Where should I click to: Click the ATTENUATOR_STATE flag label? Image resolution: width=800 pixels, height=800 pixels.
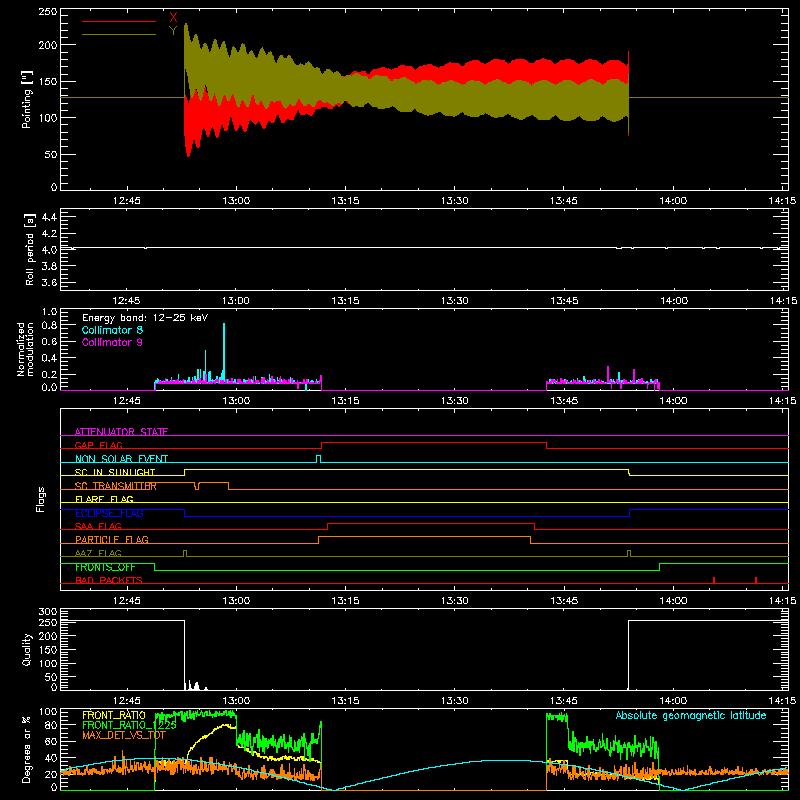pos(121,432)
